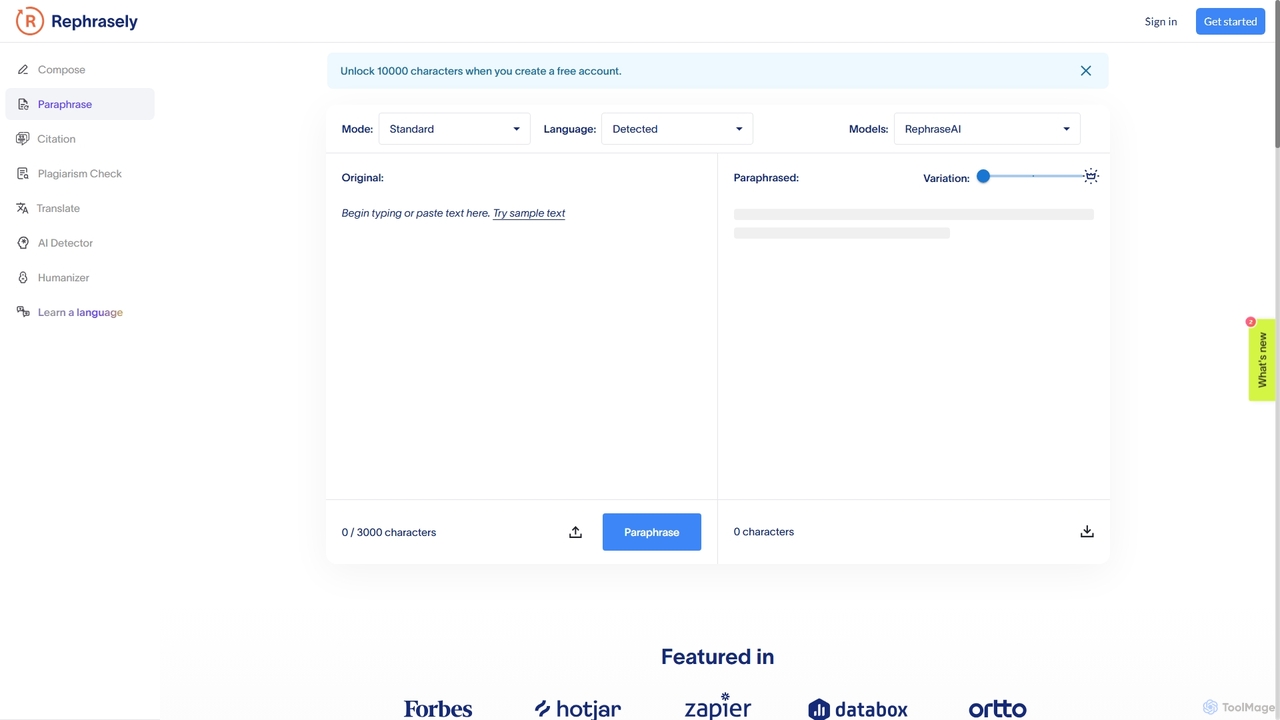The height and width of the screenshot is (720, 1280).
Task: Open Humanizer in the sidebar
Action: point(80,278)
